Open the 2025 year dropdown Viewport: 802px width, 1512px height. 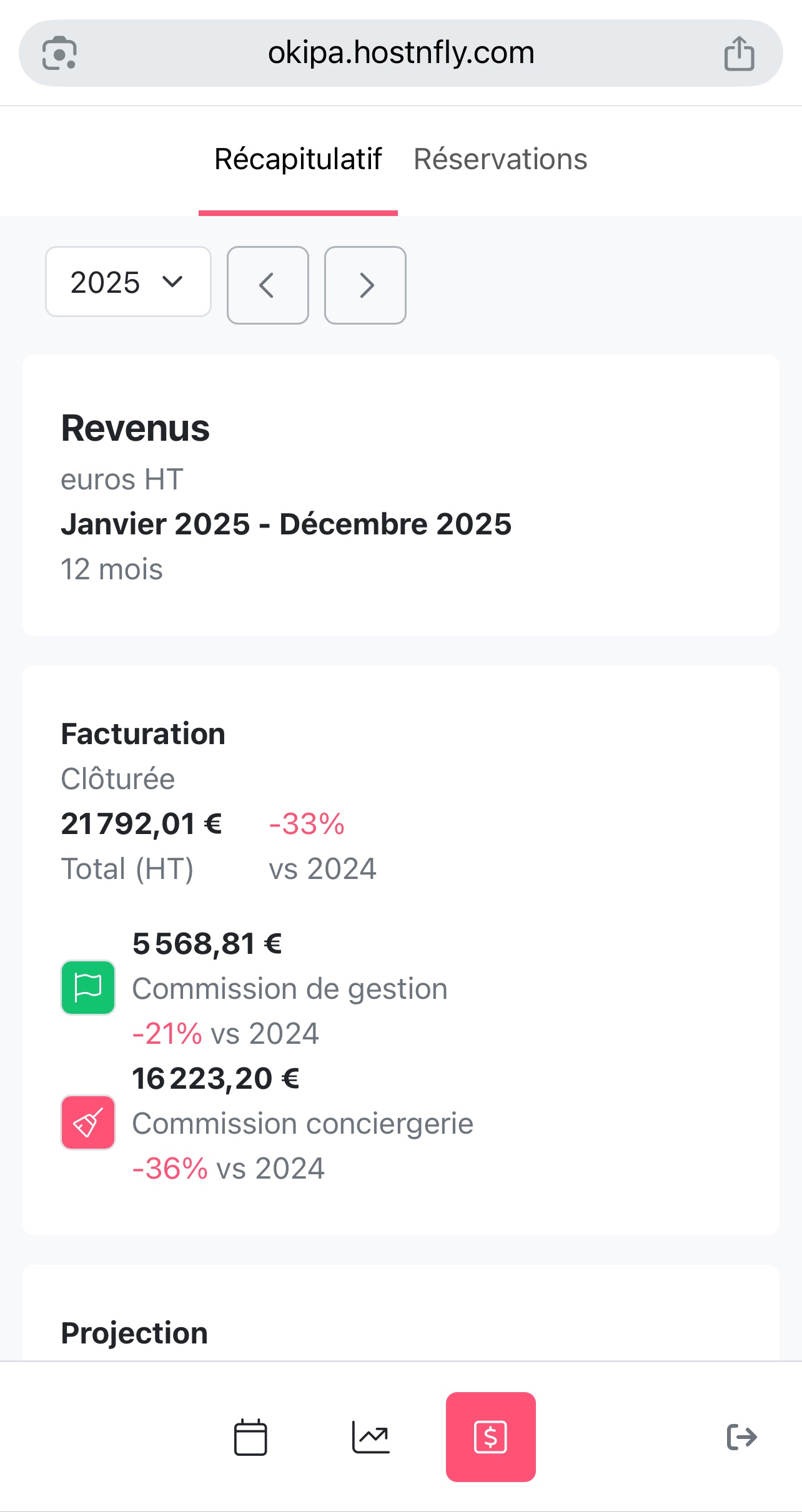[128, 282]
